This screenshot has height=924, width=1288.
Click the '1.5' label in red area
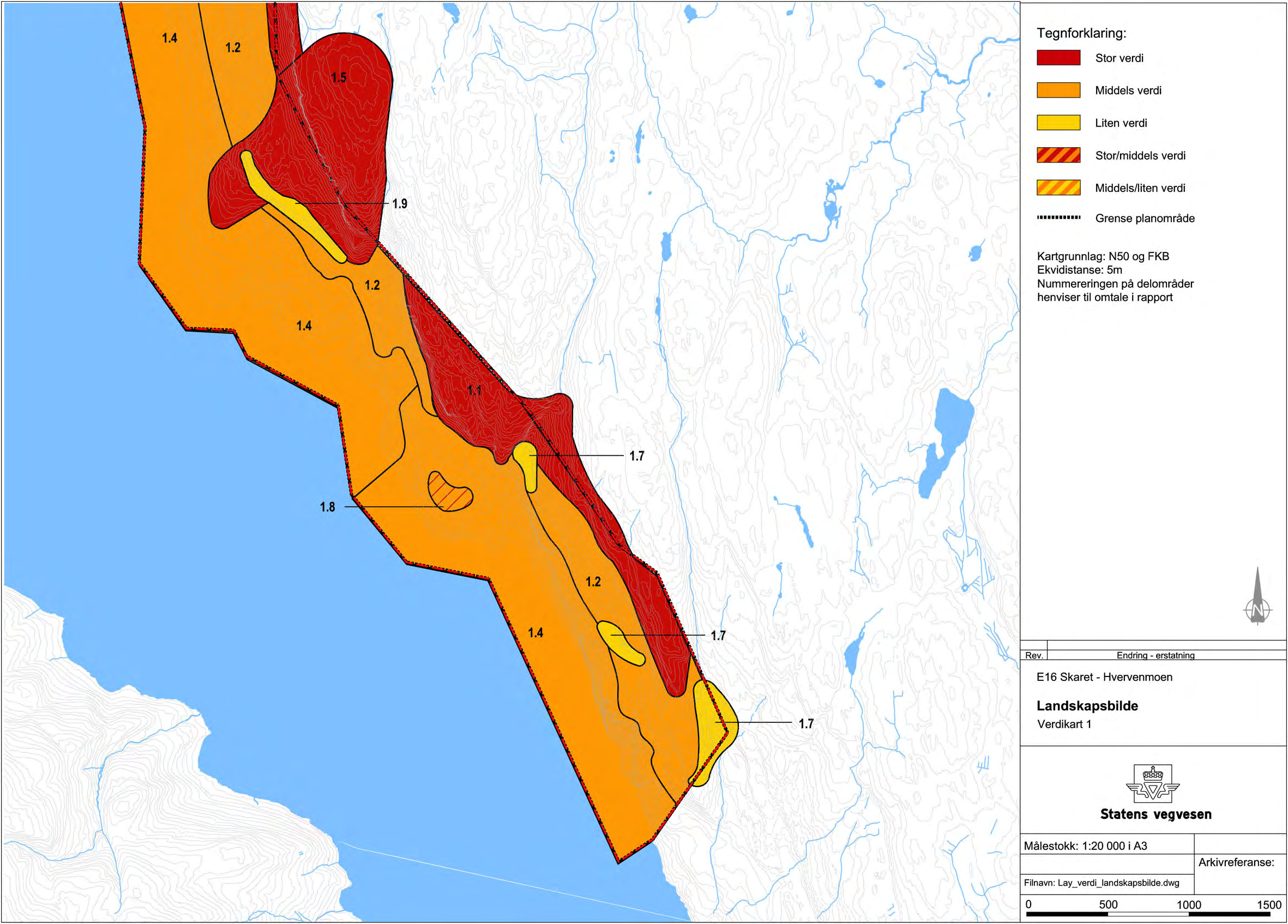(339, 77)
